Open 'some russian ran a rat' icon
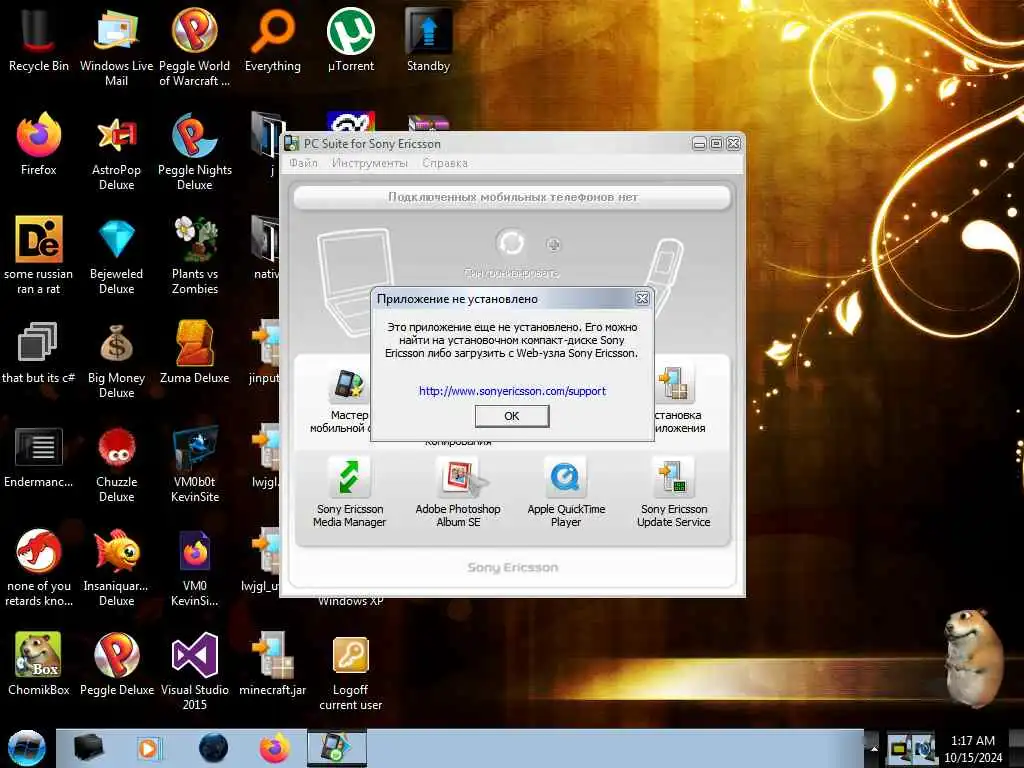The width and height of the screenshot is (1024, 768). click(39, 239)
